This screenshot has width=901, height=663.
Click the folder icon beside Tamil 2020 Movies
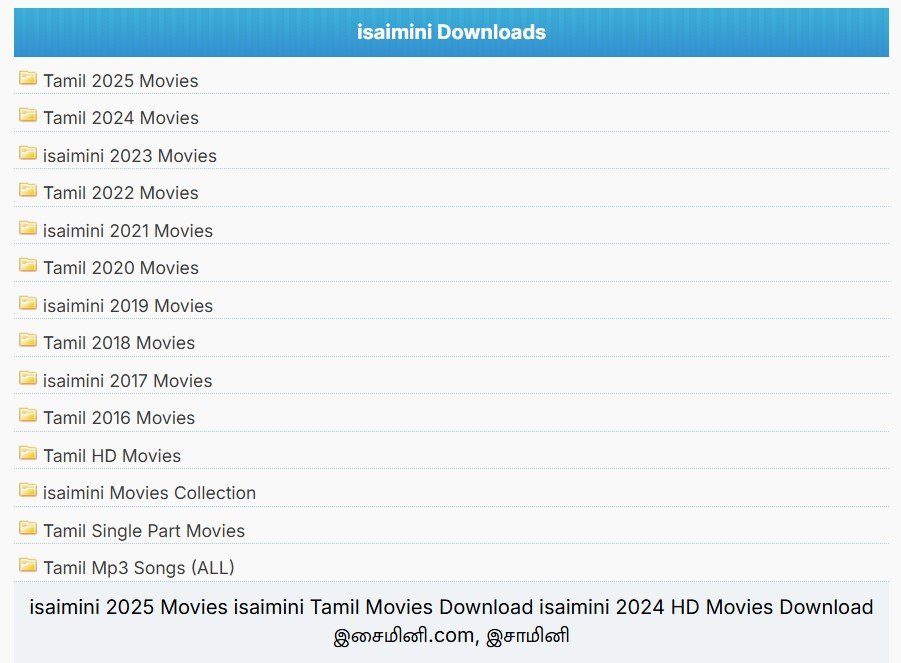click(x=28, y=265)
